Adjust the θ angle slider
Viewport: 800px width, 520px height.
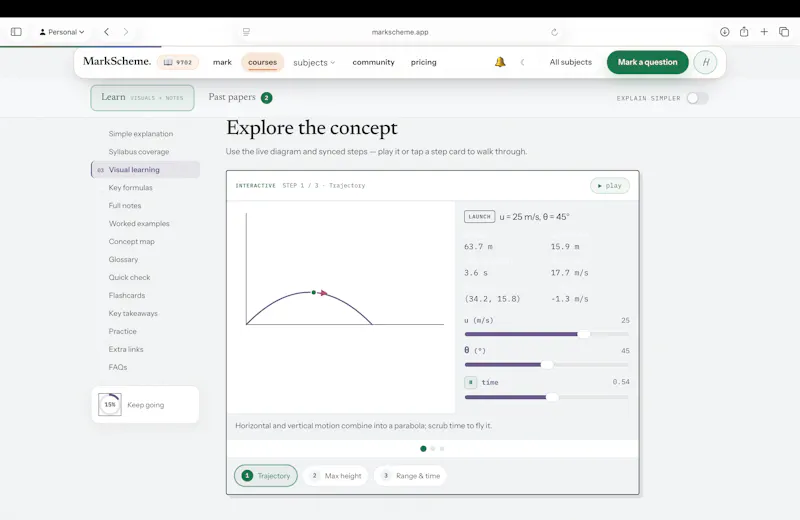tap(546, 364)
